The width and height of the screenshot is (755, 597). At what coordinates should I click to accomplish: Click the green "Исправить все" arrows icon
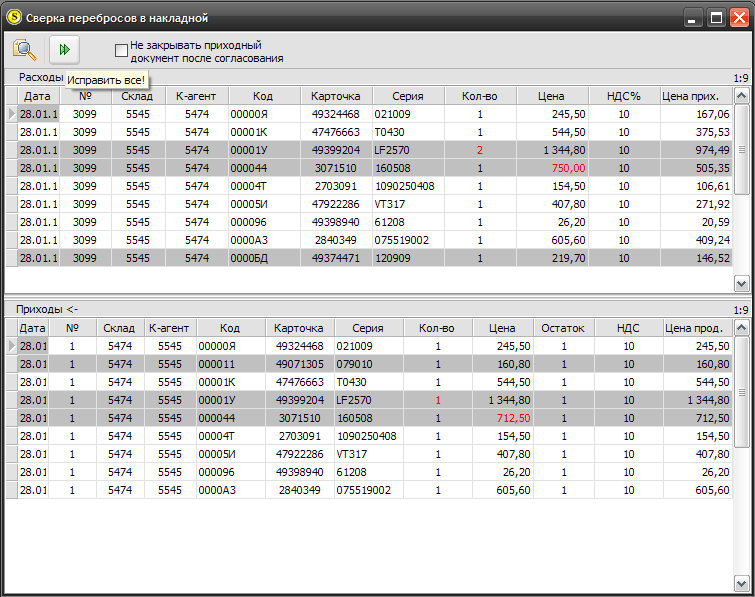point(65,50)
